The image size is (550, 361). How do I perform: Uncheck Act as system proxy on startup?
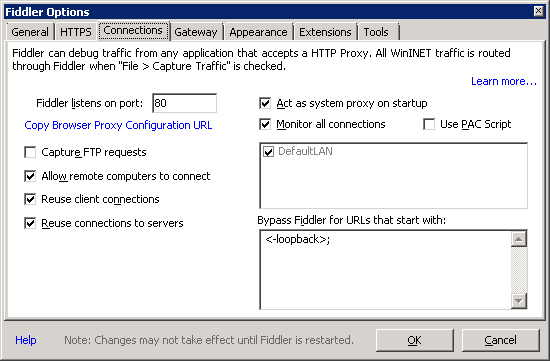265,103
